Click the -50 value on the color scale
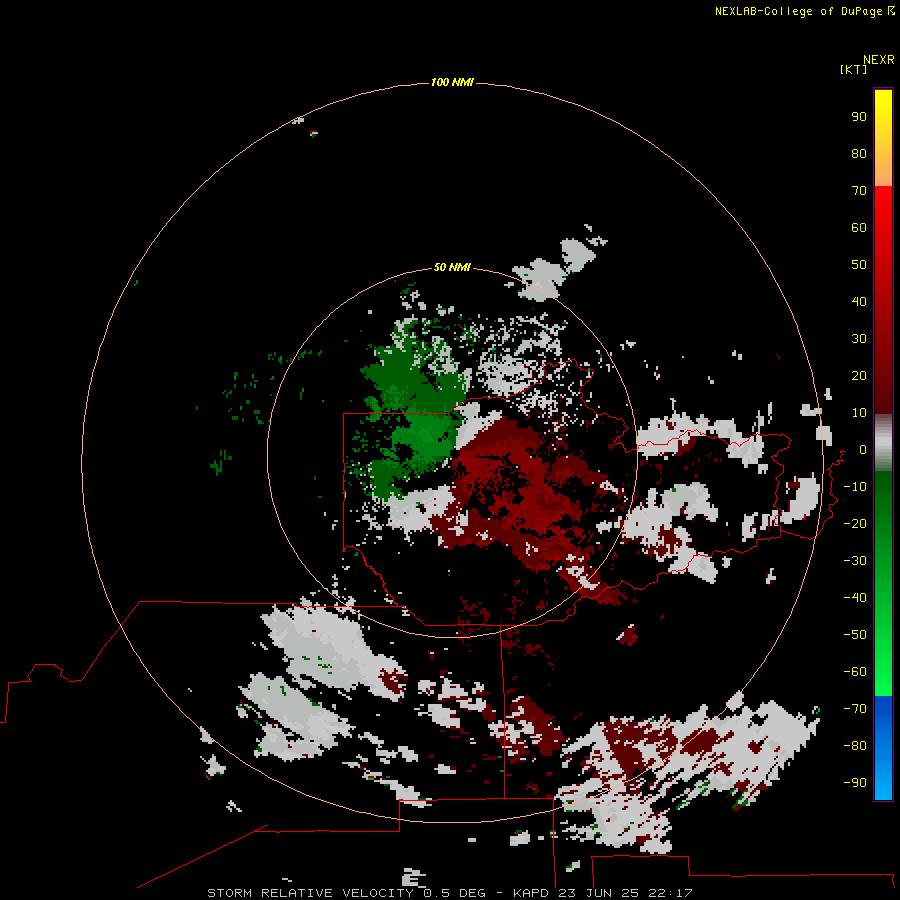 [855, 635]
